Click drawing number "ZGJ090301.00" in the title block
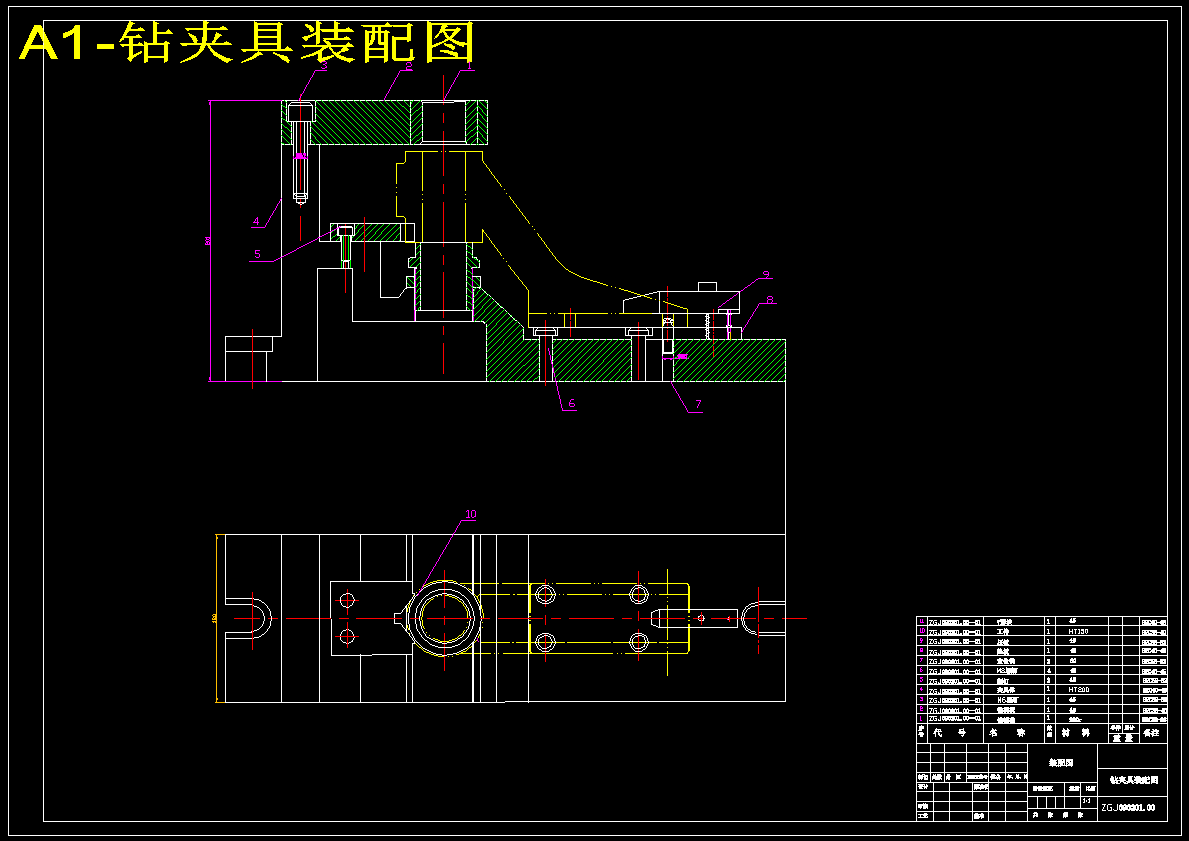 click(x=1128, y=808)
